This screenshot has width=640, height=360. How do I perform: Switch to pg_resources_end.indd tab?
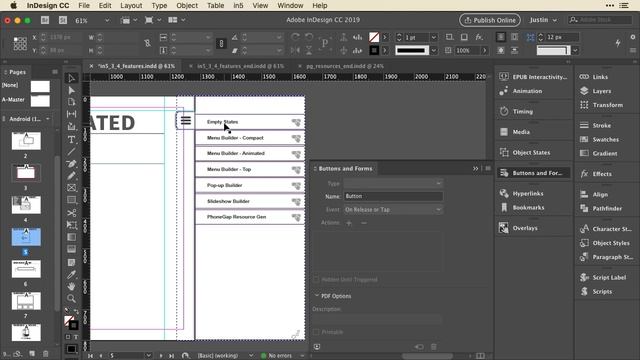tap(345, 66)
